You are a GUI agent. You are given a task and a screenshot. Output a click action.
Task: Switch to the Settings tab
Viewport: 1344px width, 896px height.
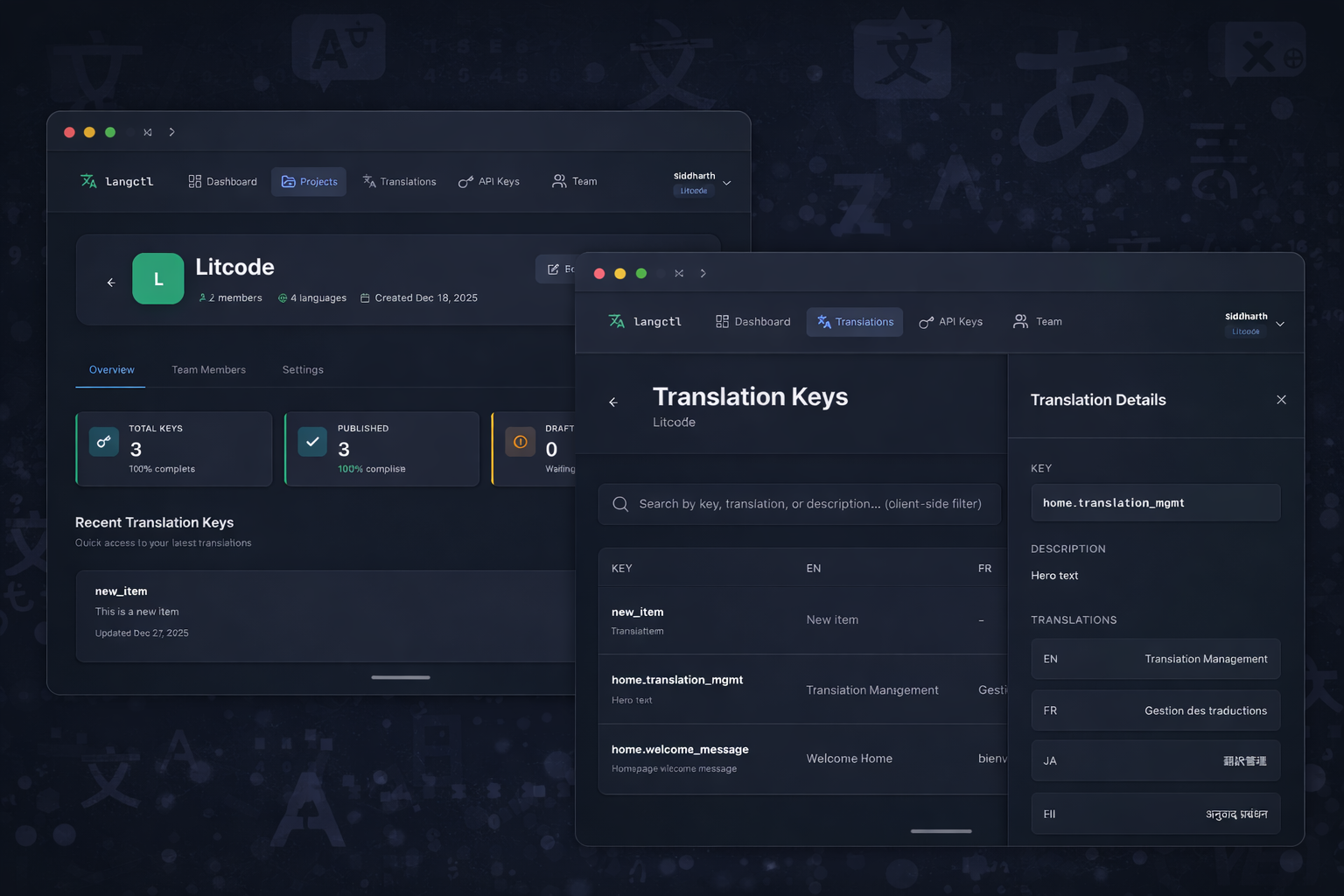coord(303,370)
